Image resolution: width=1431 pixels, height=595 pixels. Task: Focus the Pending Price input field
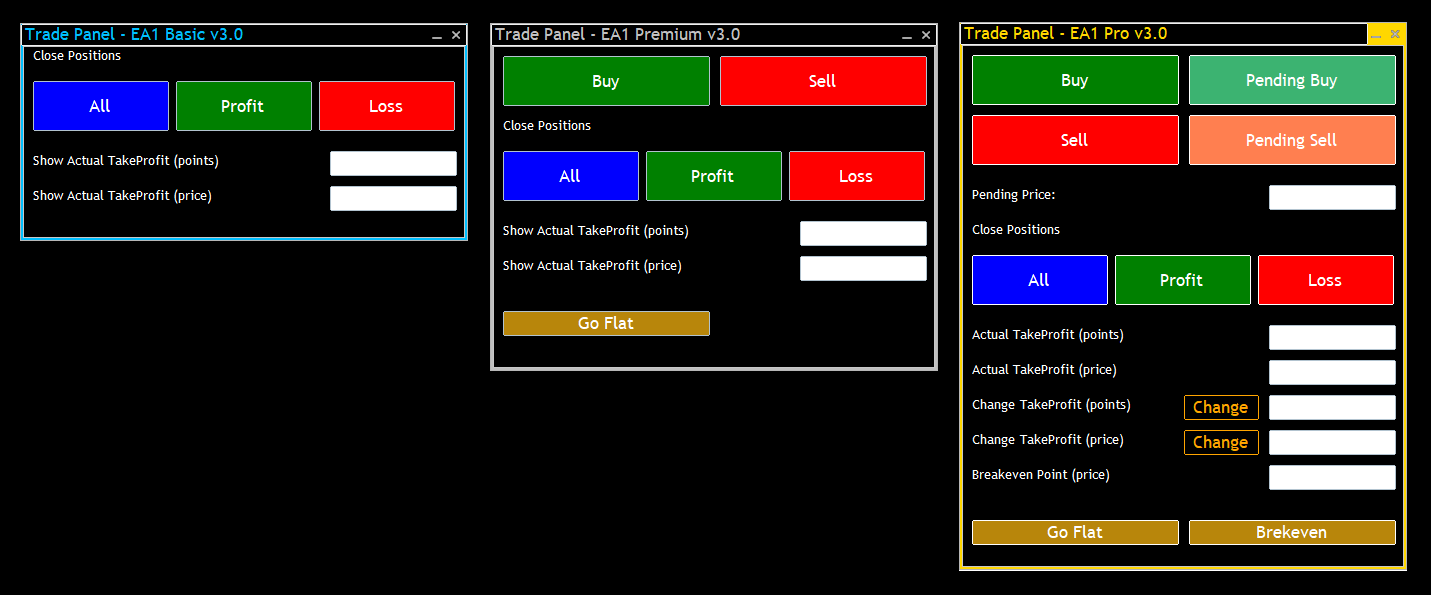pos(1332,197)
